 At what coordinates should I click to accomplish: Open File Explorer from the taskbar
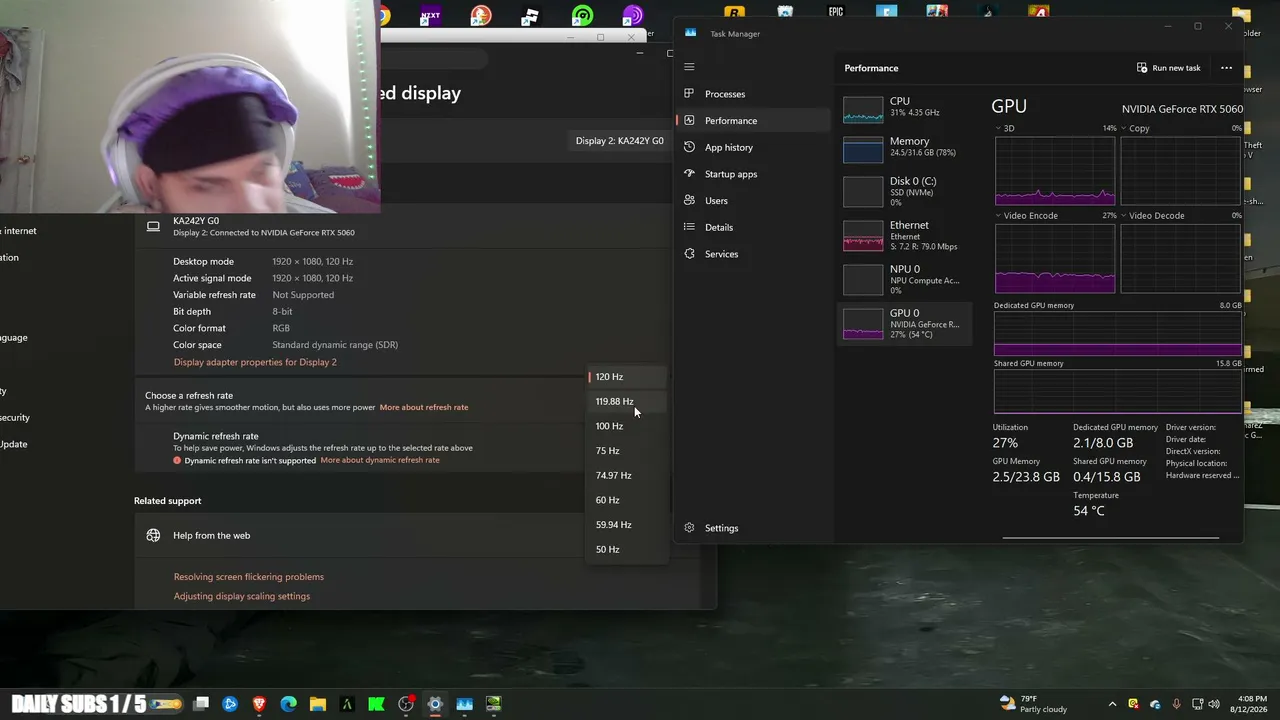(317, 704)
